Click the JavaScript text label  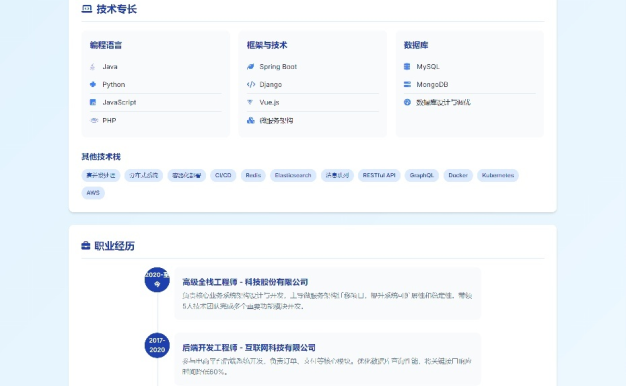coord(119,102)
